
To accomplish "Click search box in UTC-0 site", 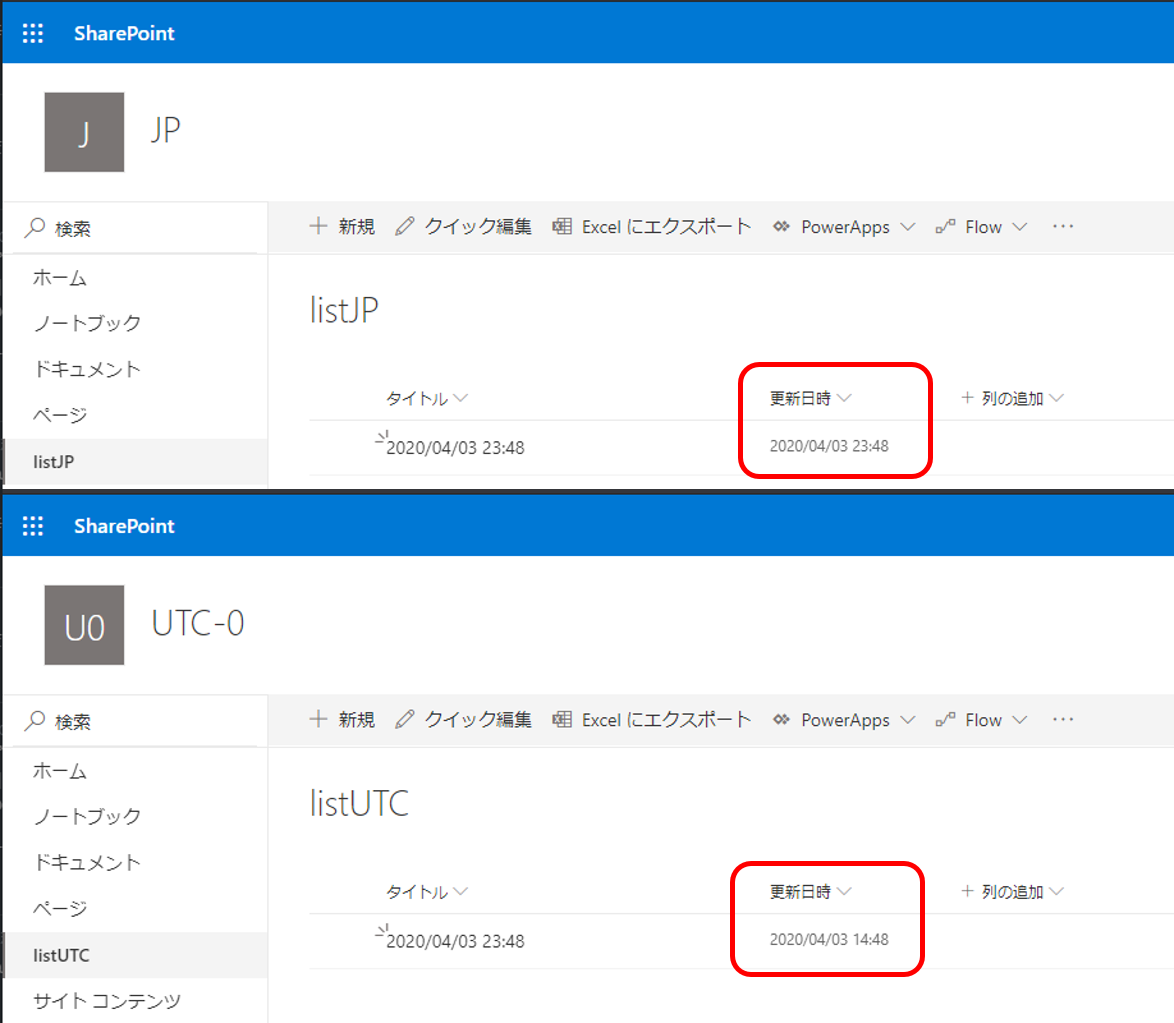I will click(137, 720).
